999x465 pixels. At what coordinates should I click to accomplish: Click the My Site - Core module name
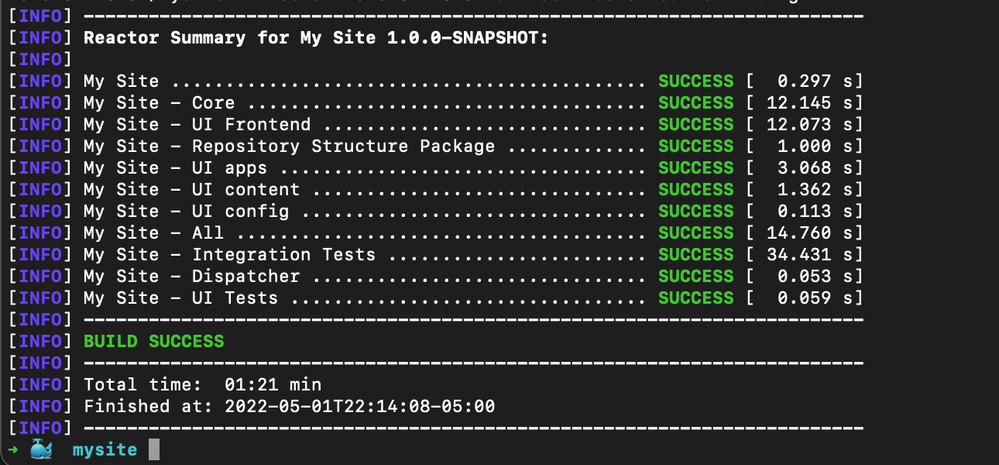(159, 103)
